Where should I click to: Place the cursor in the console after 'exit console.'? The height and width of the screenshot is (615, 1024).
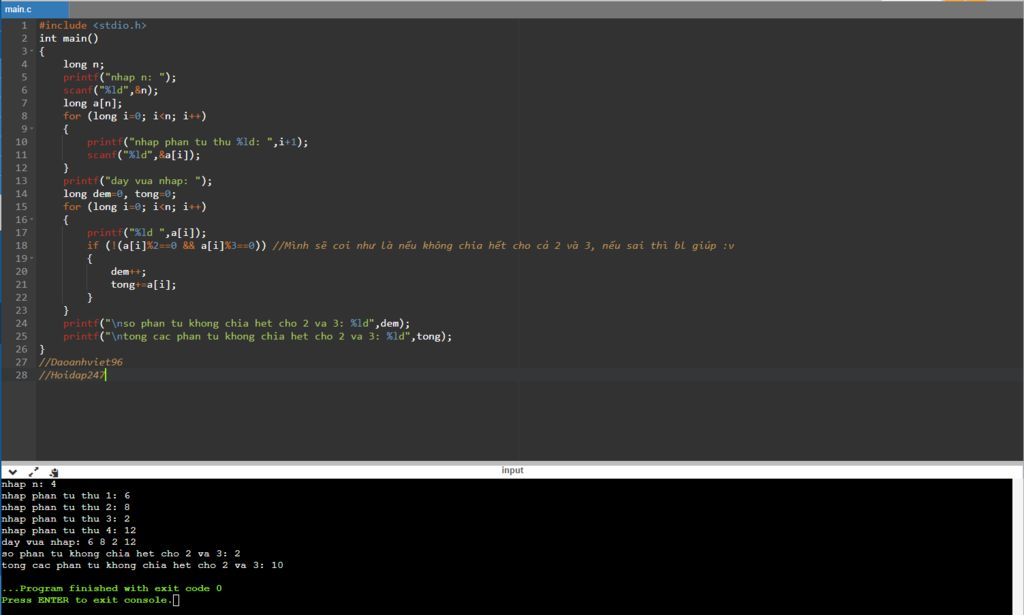point(176,600)
